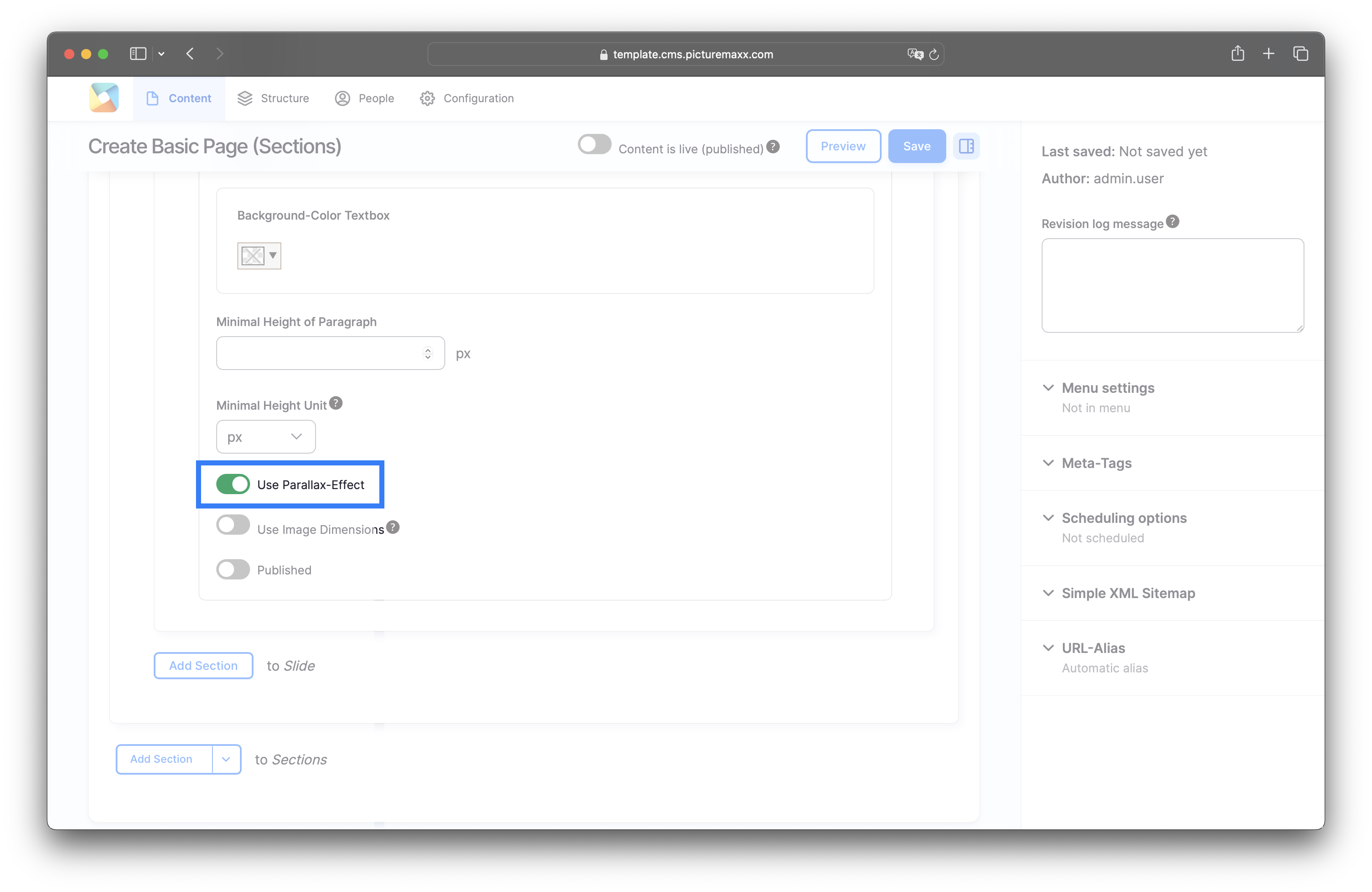Image resolution: width=1372 pixels, height=892 pixels.
Task: Enable the Use Image Dimensions toggle
Action: click(x=233, y=525)
